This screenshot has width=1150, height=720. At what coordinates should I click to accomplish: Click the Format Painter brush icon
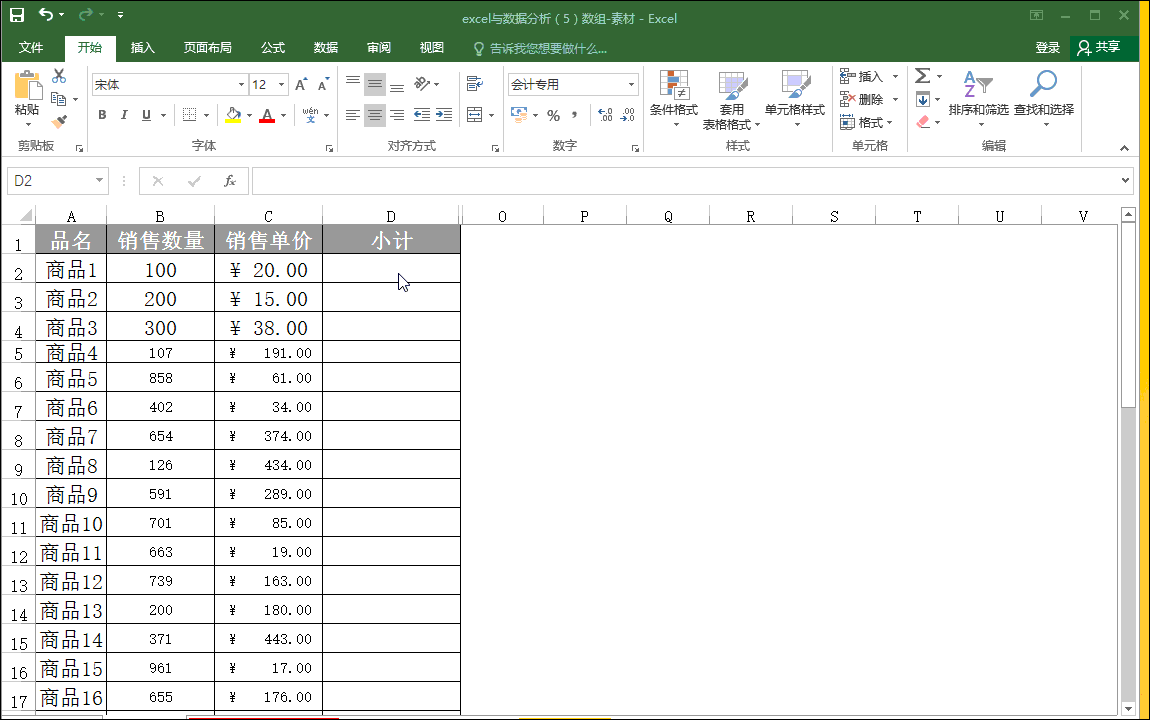coord(59,122)
